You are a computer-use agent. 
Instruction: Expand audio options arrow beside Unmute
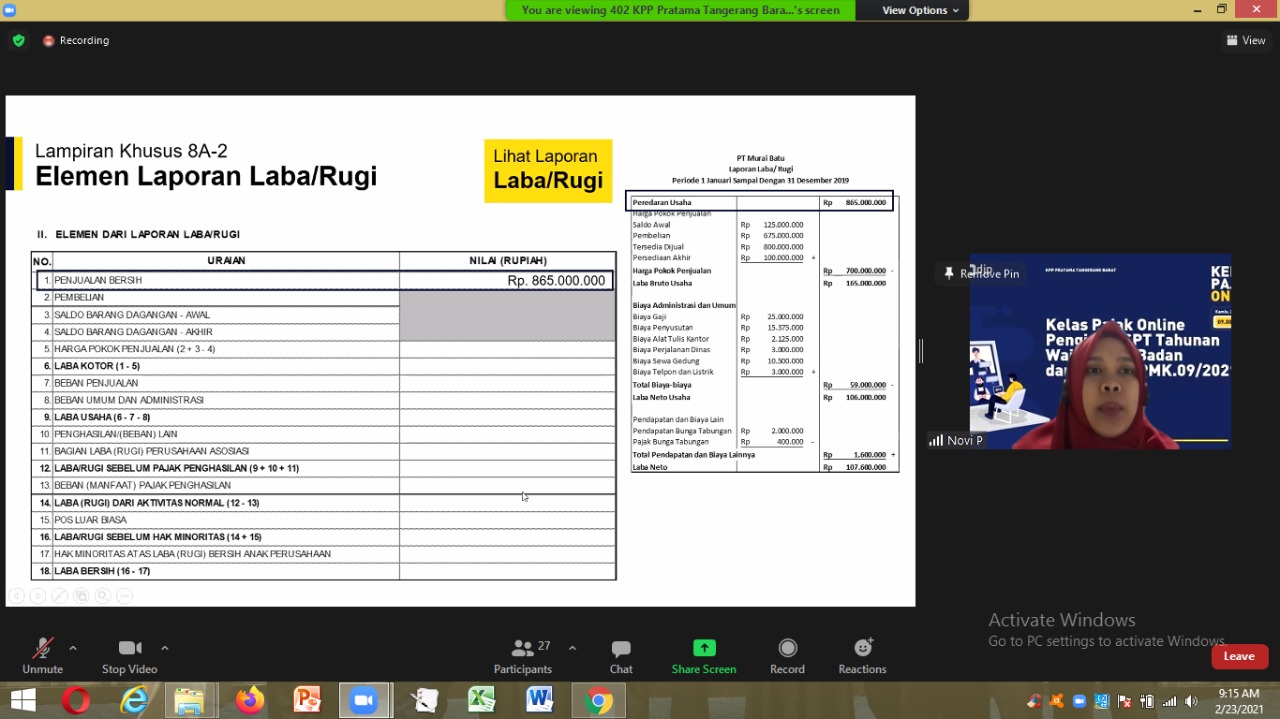73,648
